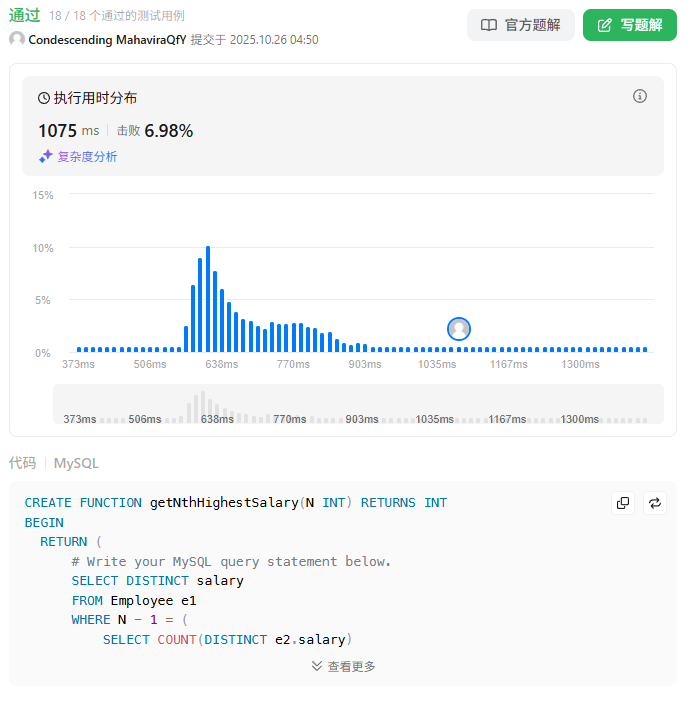Click the info icon in runtime panel
The image size is (696, 702).
point(640,96)
